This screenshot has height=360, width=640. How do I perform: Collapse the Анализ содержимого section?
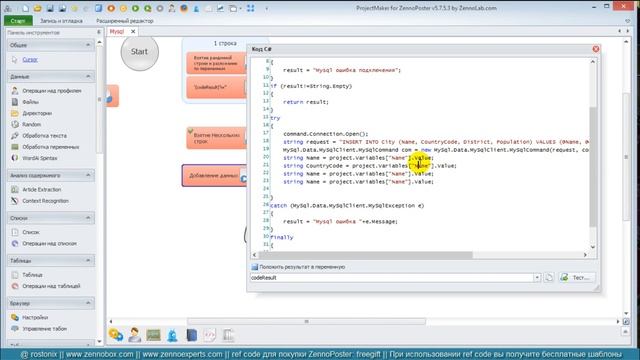88,175
